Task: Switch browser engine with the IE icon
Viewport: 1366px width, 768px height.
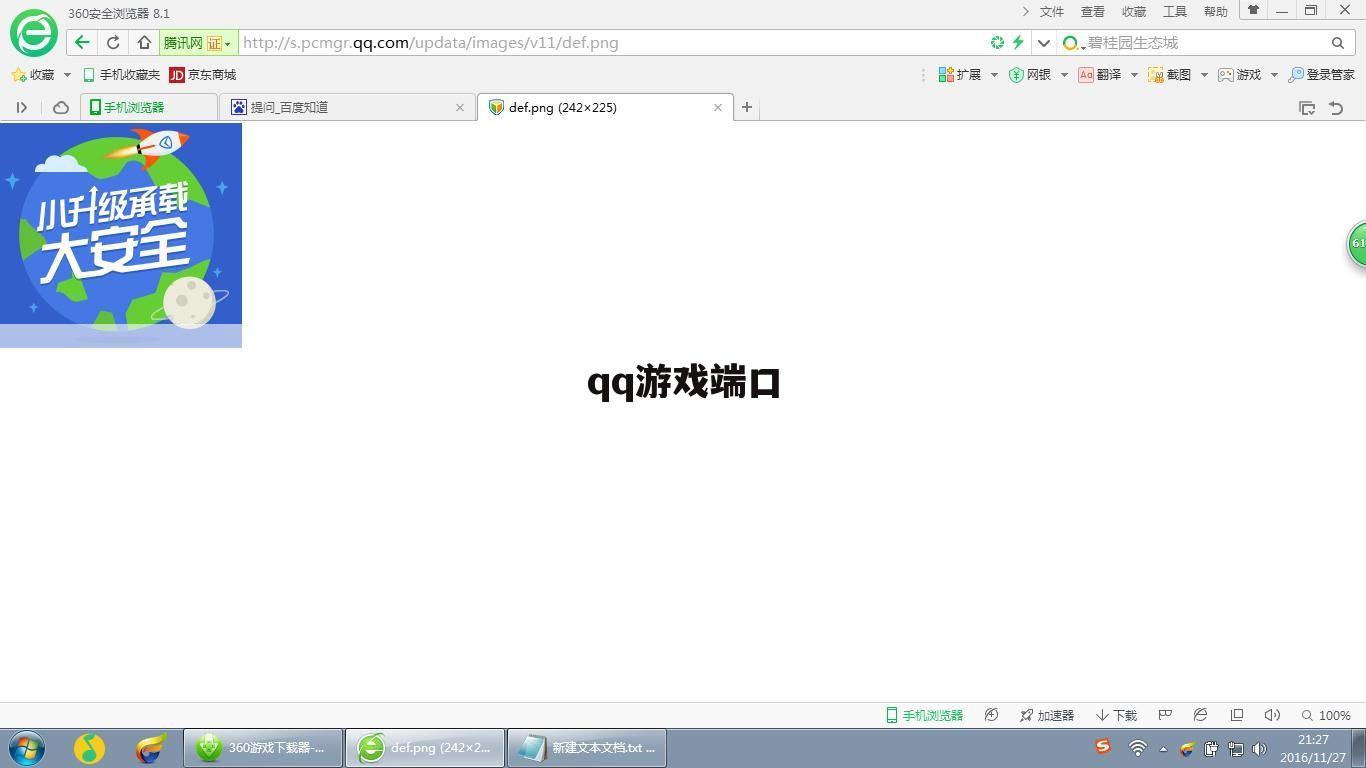Action: (x=1200, y=715)
